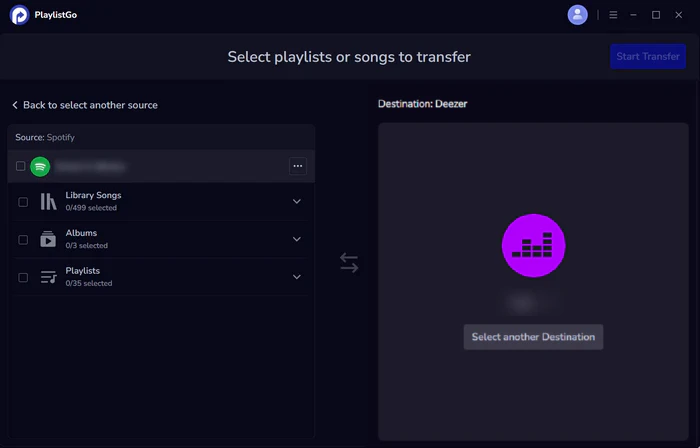Click the Playlists music list icon
This screenshot has height=448, width=700.
click(x=48, y=277)
